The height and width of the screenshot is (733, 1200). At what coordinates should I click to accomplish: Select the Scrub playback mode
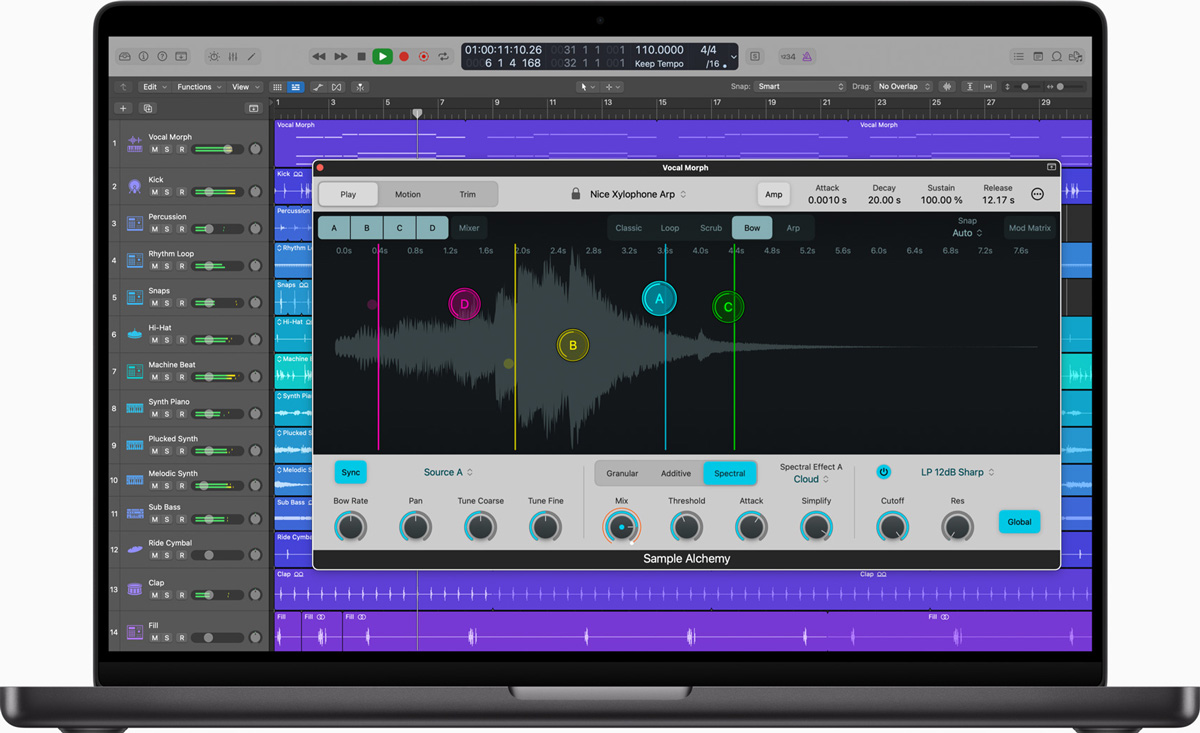[711, 228]
